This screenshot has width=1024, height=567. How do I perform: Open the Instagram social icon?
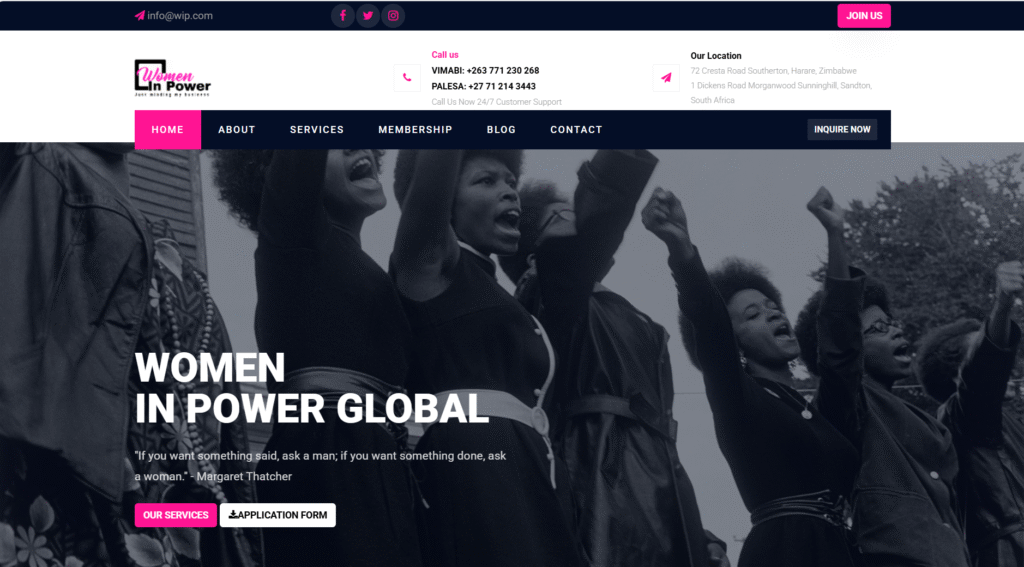pos(393,16)
